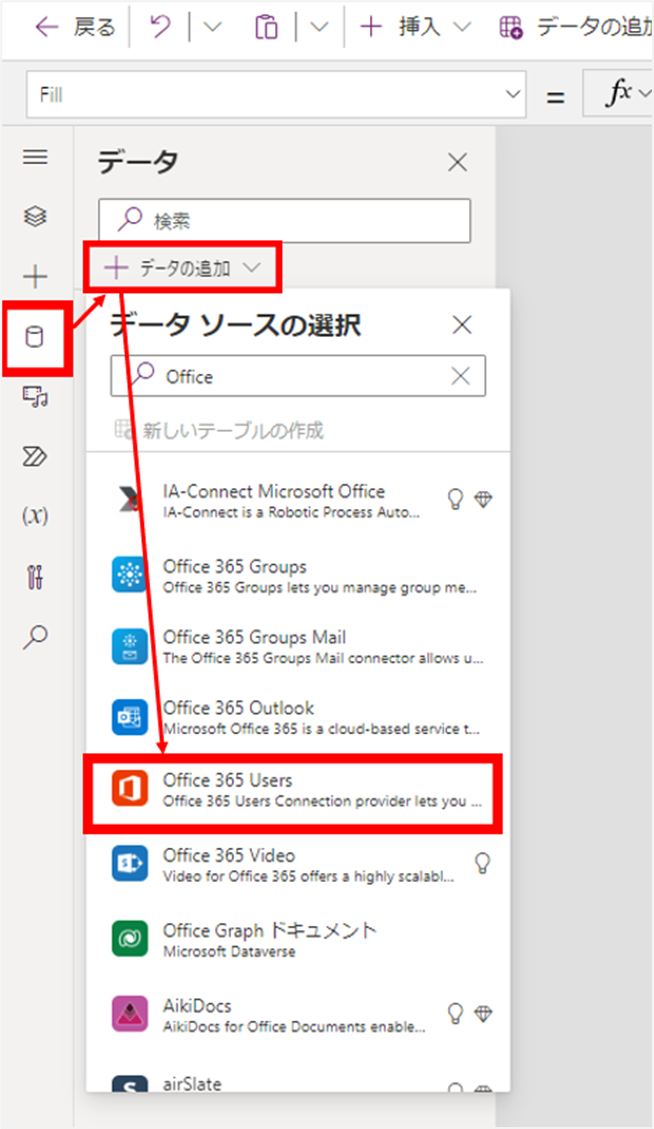Image resolution: width=654 pixels, height=1129 pixels.
Task: Go back with the 戻る button
Action: (x=76, y=27)
